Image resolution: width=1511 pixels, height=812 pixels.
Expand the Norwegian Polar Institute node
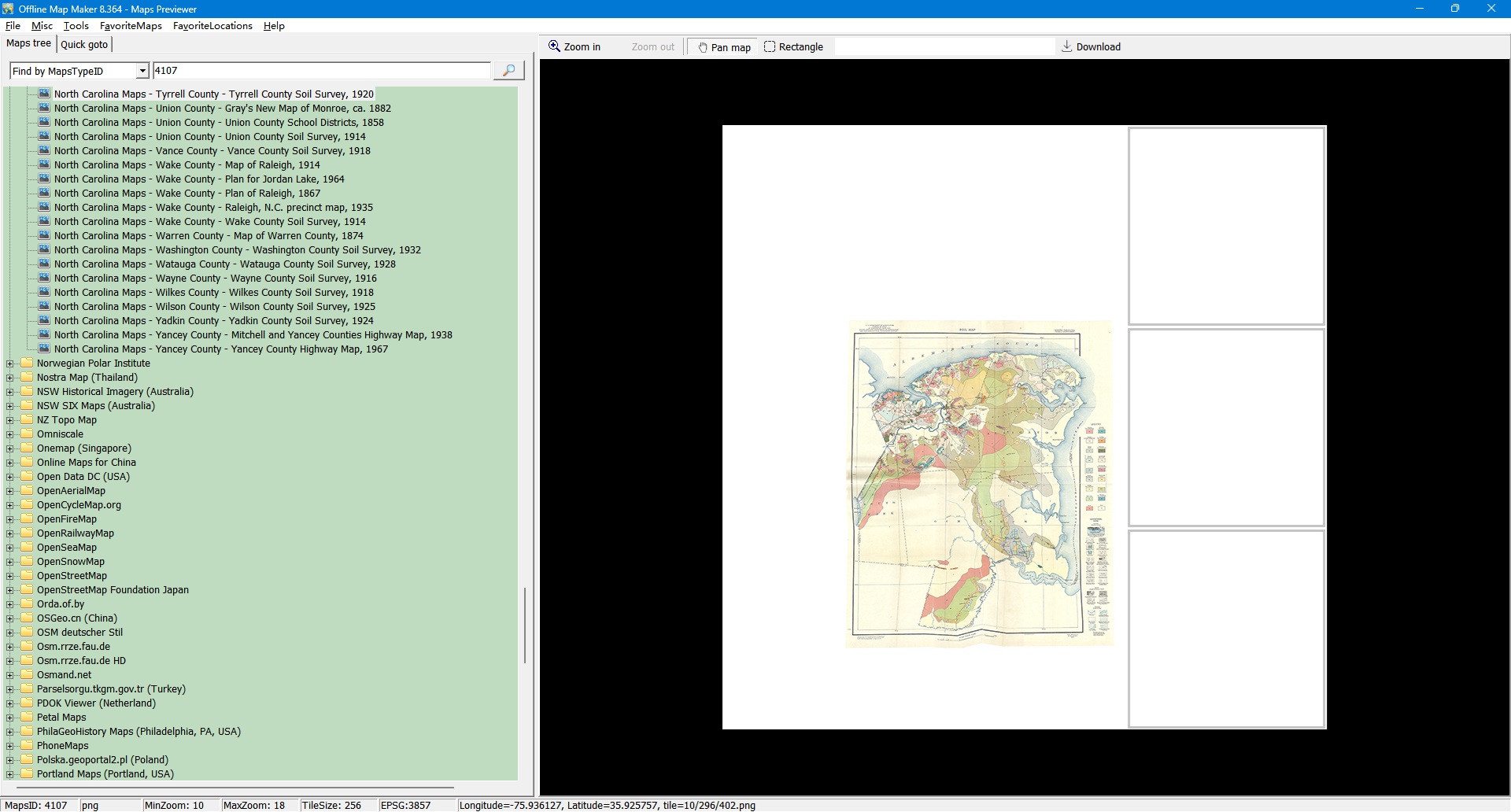[x=10, y=364]
